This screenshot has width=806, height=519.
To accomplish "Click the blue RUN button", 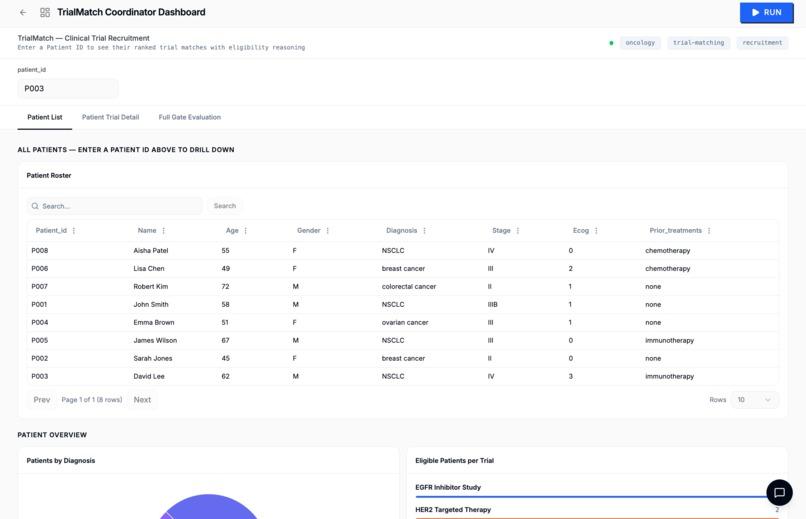I will [x=766, y=12].
